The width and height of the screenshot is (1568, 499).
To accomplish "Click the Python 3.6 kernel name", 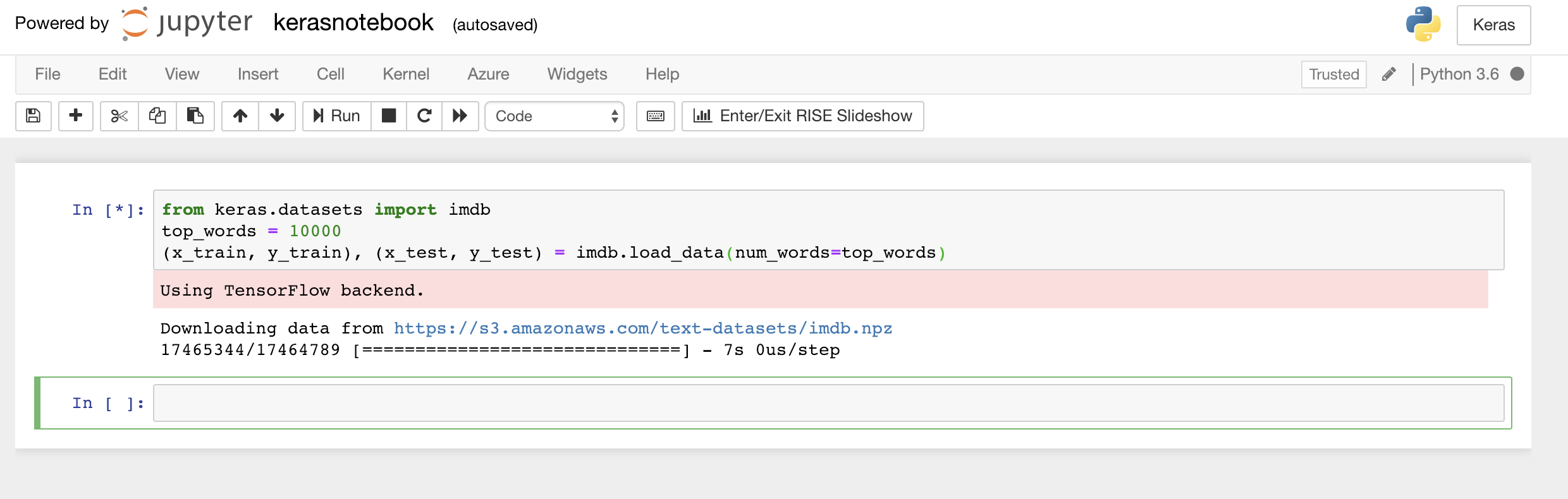I will point(1459,74).
